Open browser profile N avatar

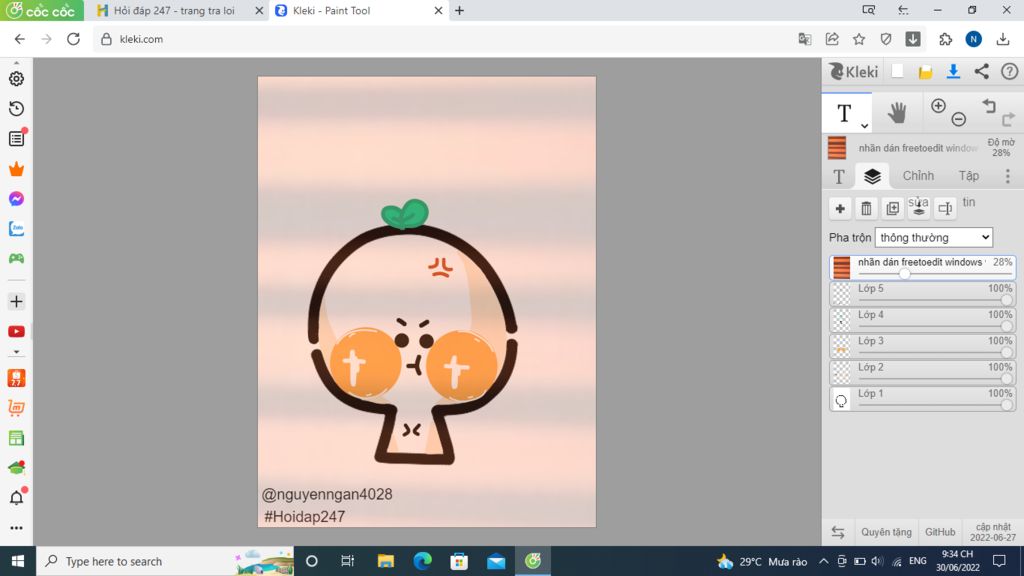tap(973, 39)
